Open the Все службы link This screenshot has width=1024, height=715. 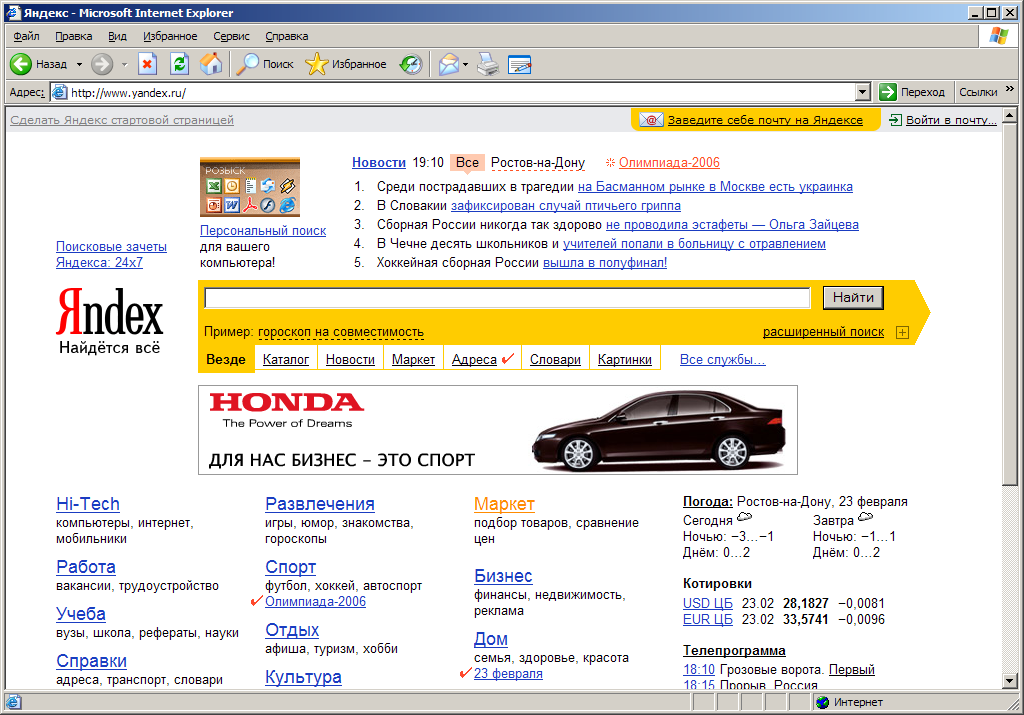coord(722,359)
